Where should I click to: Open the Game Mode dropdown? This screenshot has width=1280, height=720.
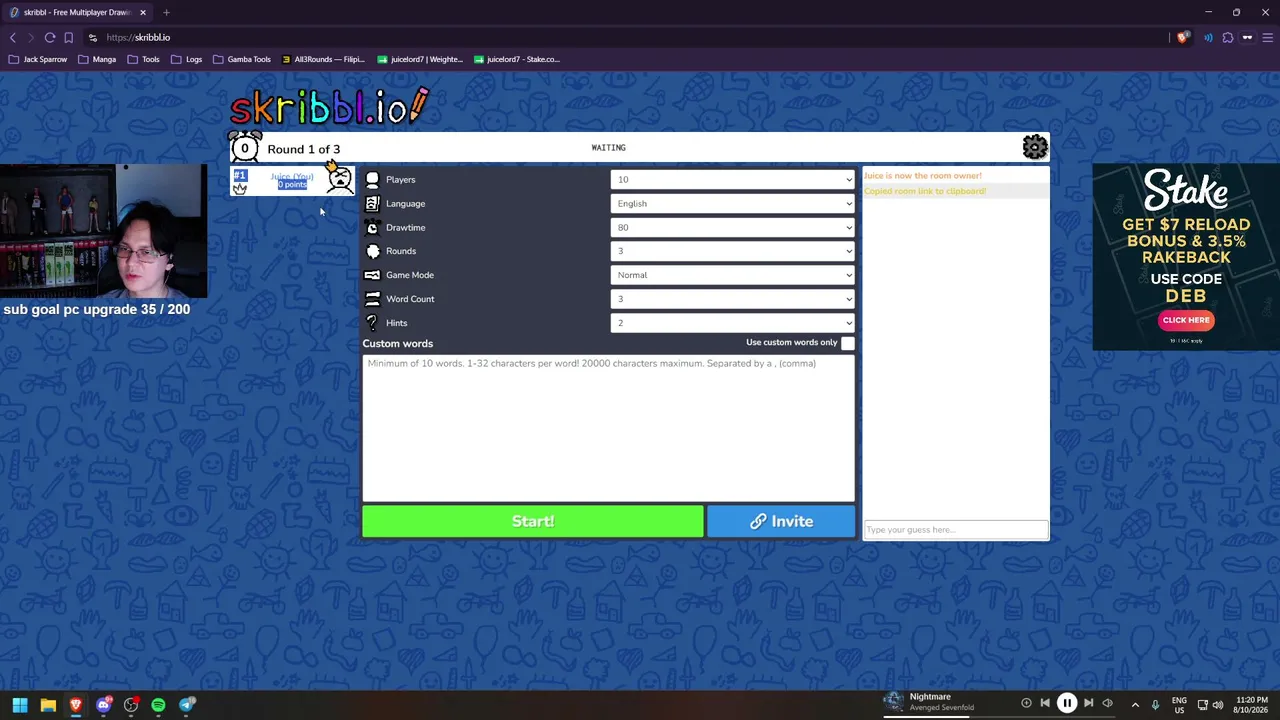tap(733, 275)
